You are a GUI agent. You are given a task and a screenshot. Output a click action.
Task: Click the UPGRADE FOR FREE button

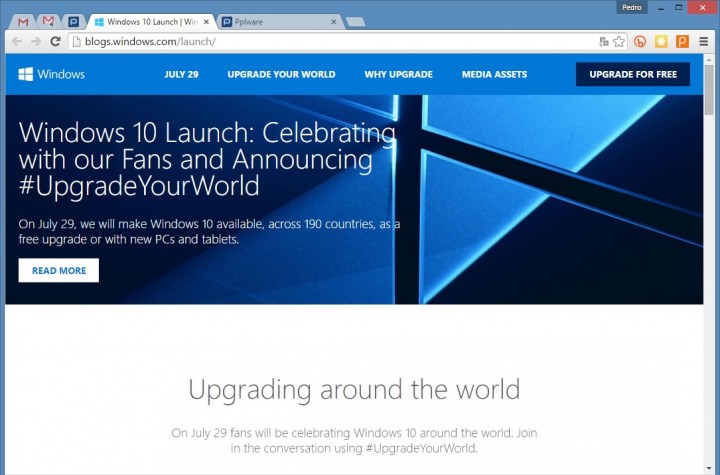[x=633, y=74]
